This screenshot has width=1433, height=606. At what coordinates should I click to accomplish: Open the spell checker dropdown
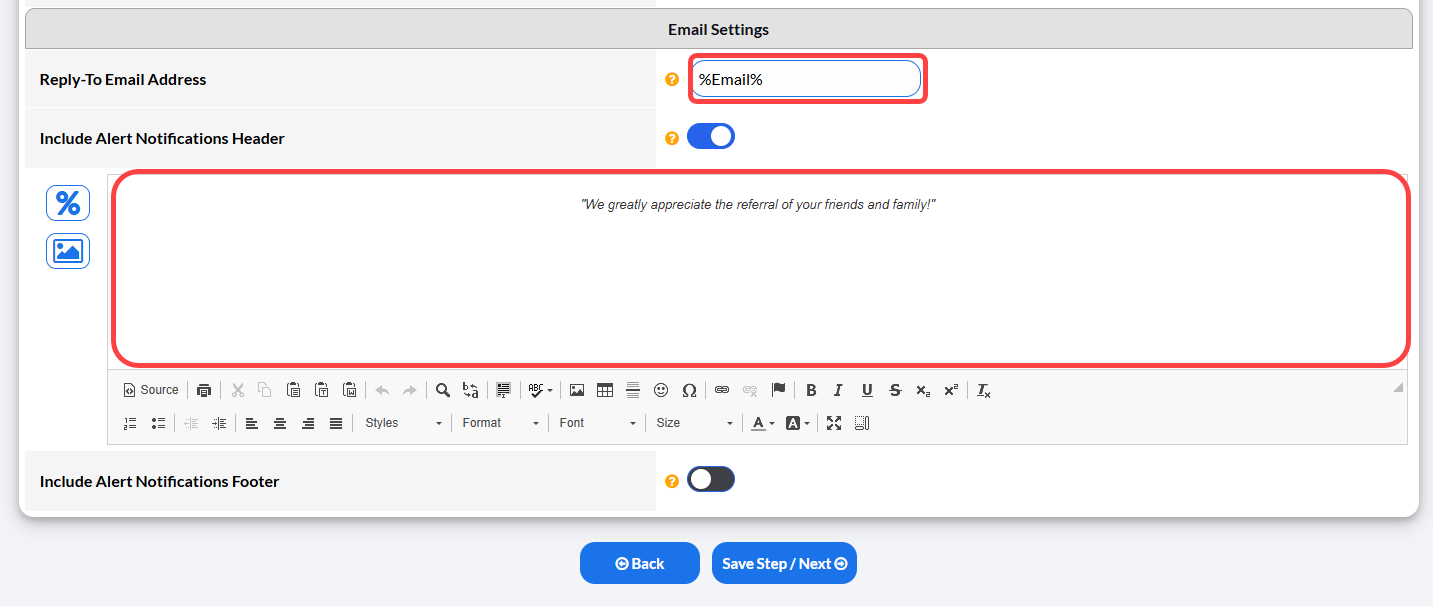(540, 390)
